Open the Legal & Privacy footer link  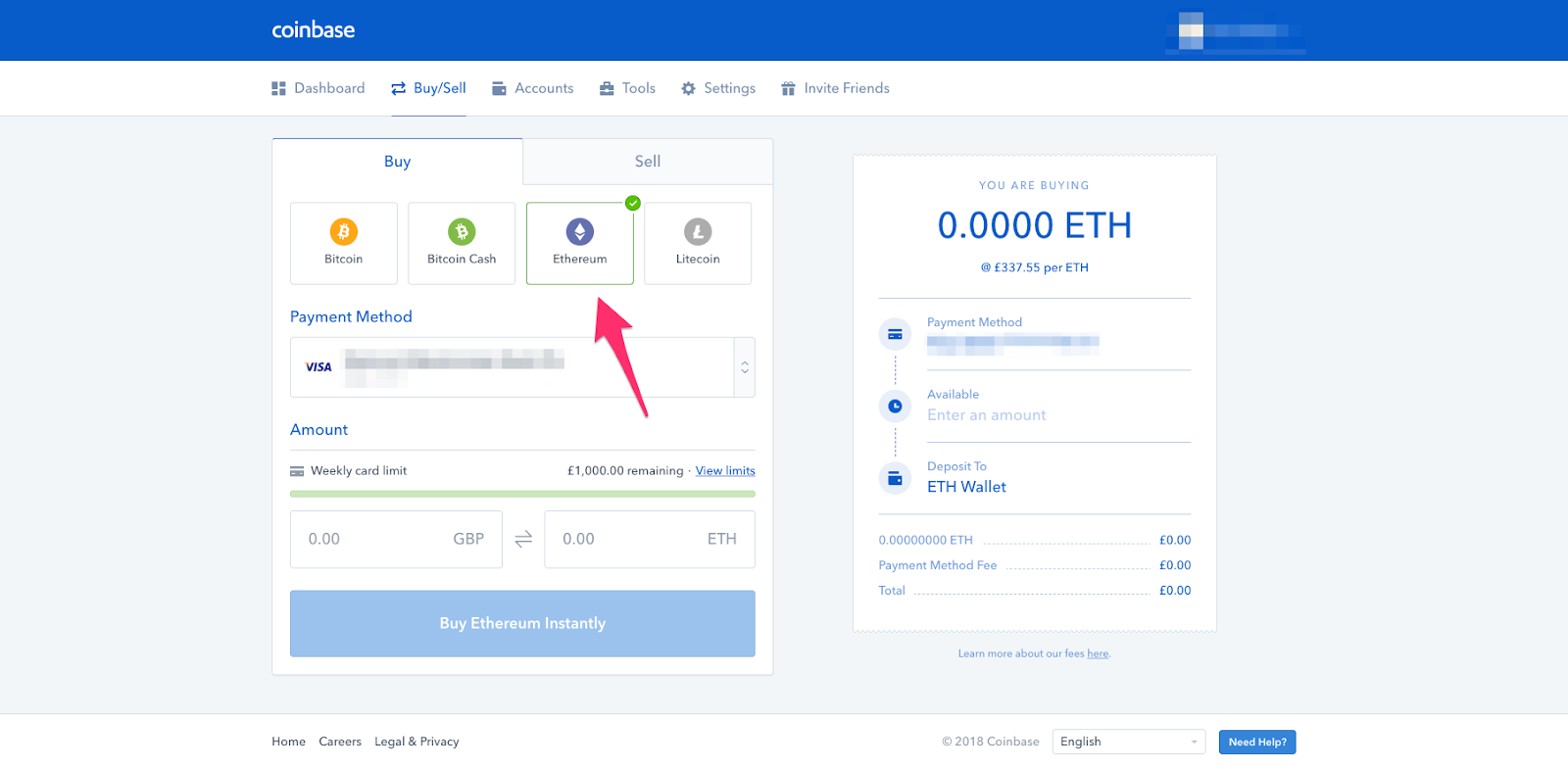coord(416,742)
